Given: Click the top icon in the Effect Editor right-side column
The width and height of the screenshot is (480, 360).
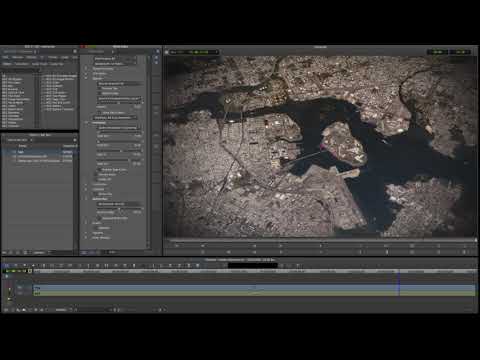Looking at the screenshot, I should pyautogui.click(x=157, y=52).
